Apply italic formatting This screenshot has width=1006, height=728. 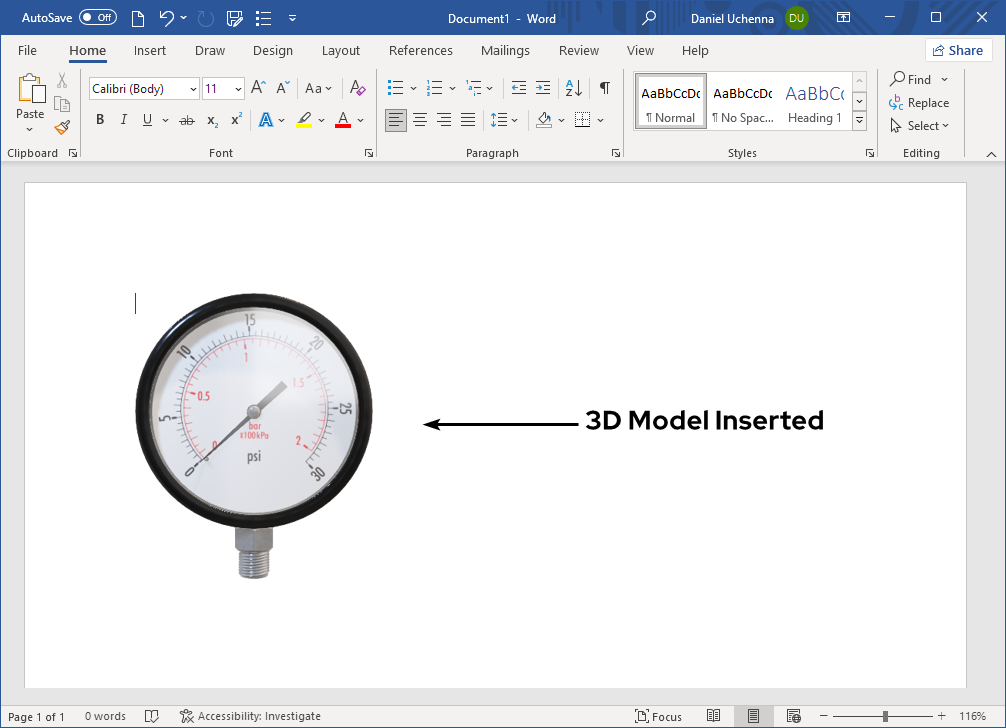[123, 119]
